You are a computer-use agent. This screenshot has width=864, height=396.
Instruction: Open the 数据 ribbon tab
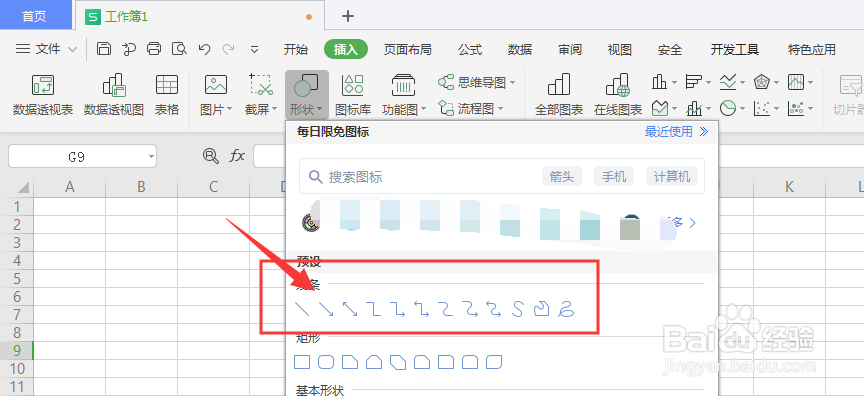[520, 50]
